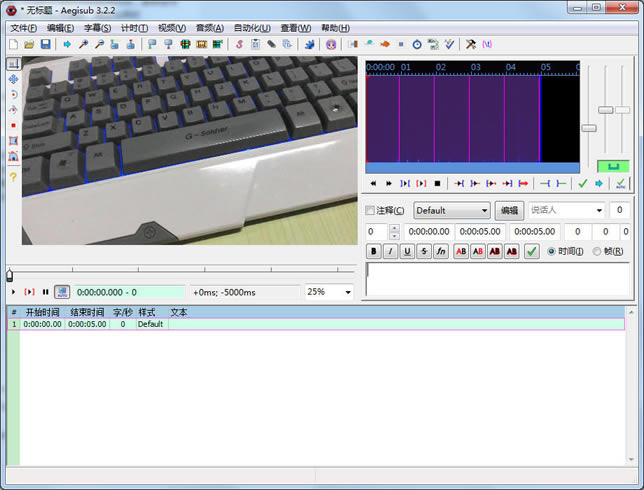This screenshot has width=644, height=490.
Task: Stop audio playback with the square stop button
Action: [x=437, y=184]
